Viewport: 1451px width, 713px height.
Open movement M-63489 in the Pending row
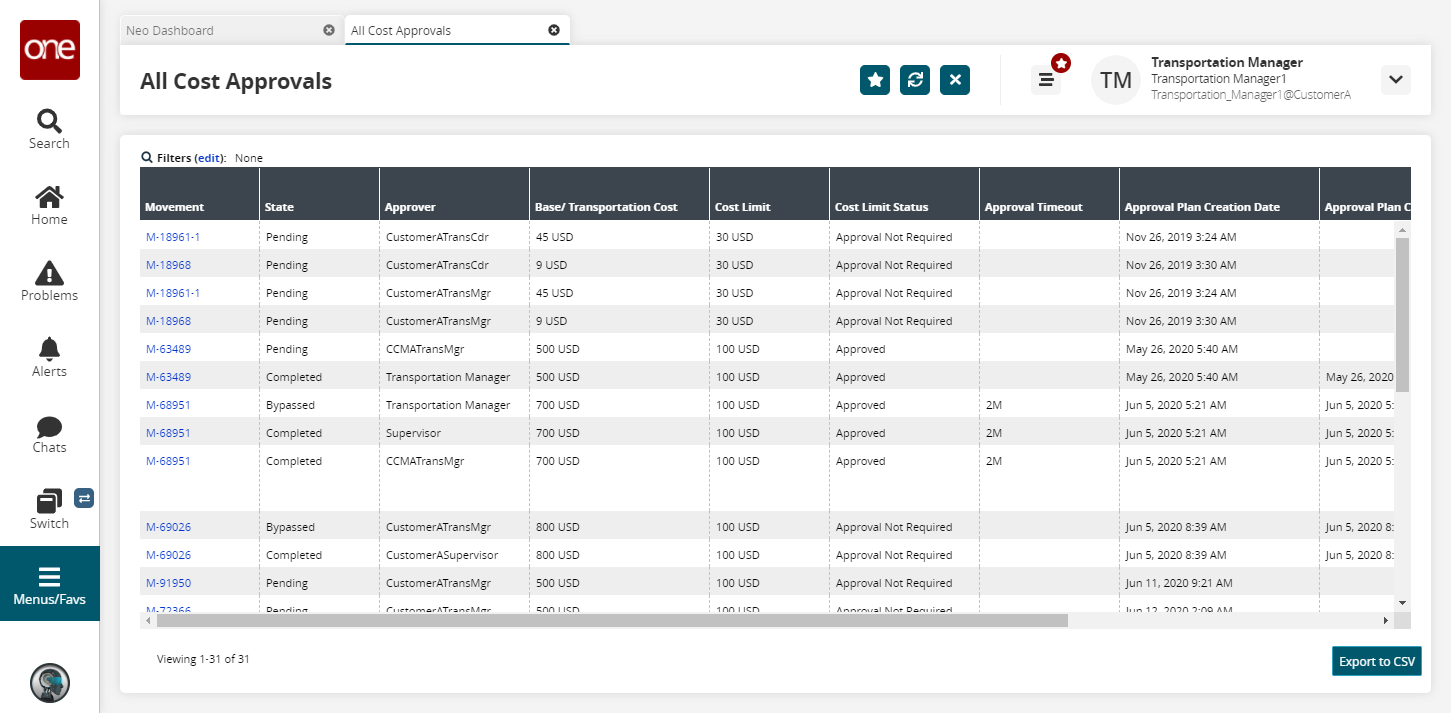point(168,349)
